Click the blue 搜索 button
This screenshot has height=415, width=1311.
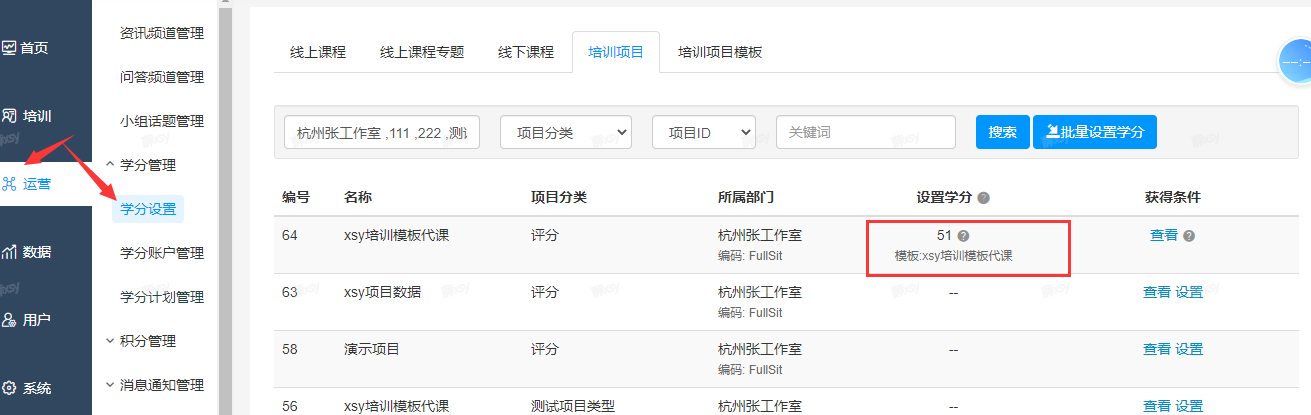pyautogui.click(x=1002, y=132)
